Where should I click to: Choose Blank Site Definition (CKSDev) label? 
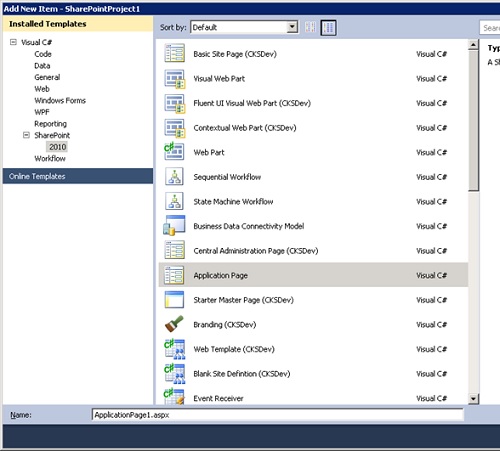tap(242, 374)
